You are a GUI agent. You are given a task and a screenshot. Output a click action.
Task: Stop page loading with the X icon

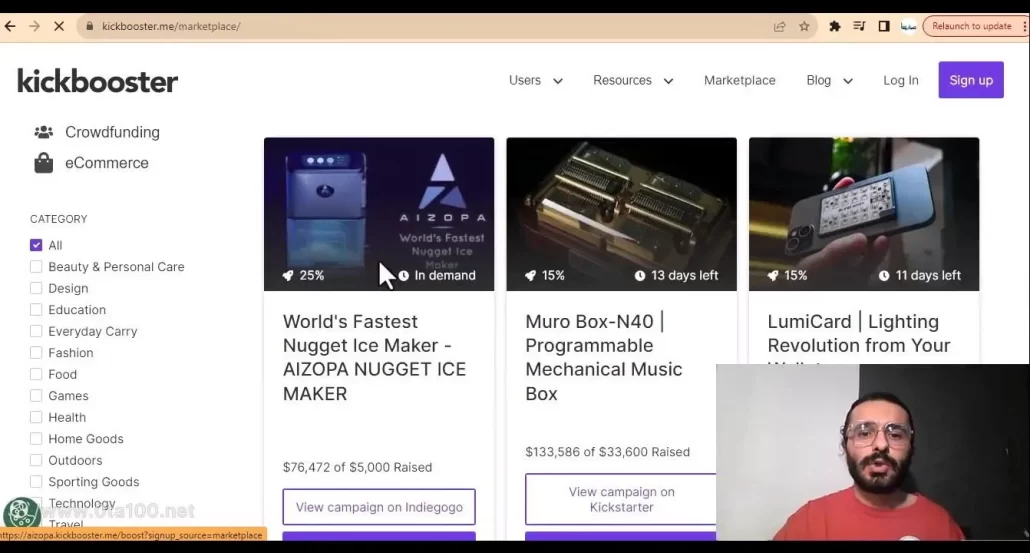coord(58,27)
